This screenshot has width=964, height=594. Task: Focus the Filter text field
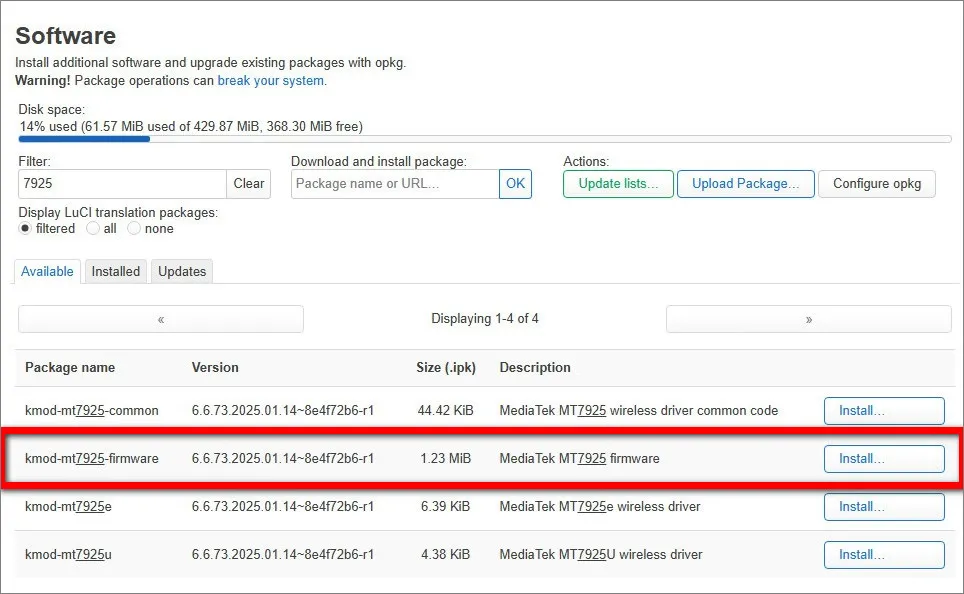(x=122, y=184)
